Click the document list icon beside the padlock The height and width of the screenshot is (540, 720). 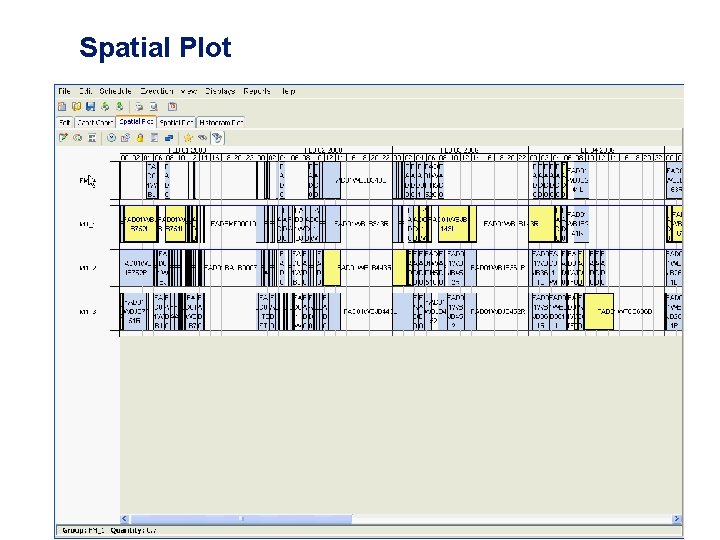[x=154, y=137]
